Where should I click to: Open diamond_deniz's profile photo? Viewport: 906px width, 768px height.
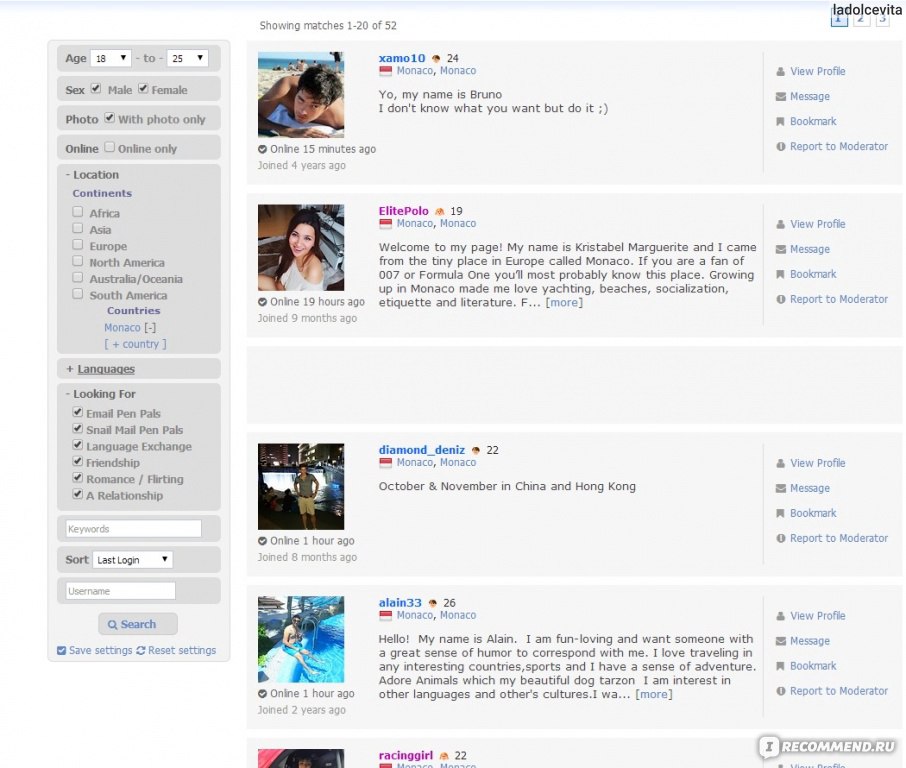pos(301,487)
